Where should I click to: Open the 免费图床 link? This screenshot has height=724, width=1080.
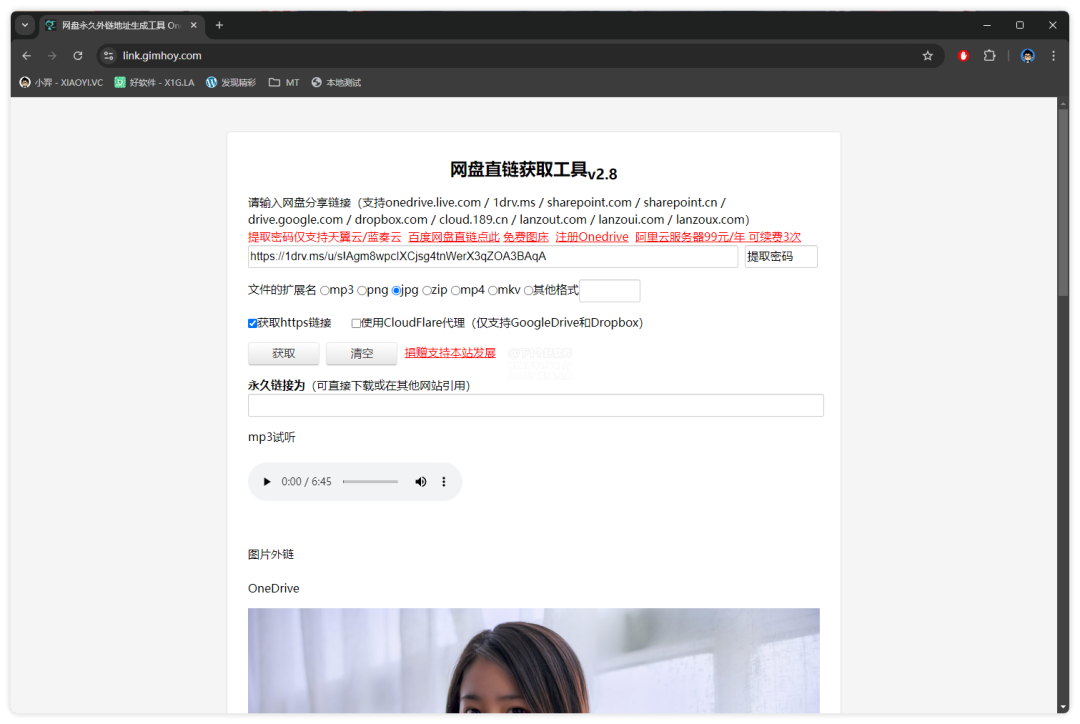526,237
